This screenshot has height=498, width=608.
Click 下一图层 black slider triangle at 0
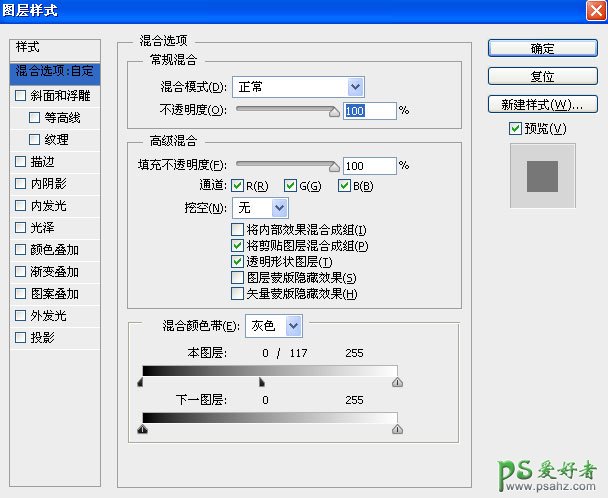[143, 429]
